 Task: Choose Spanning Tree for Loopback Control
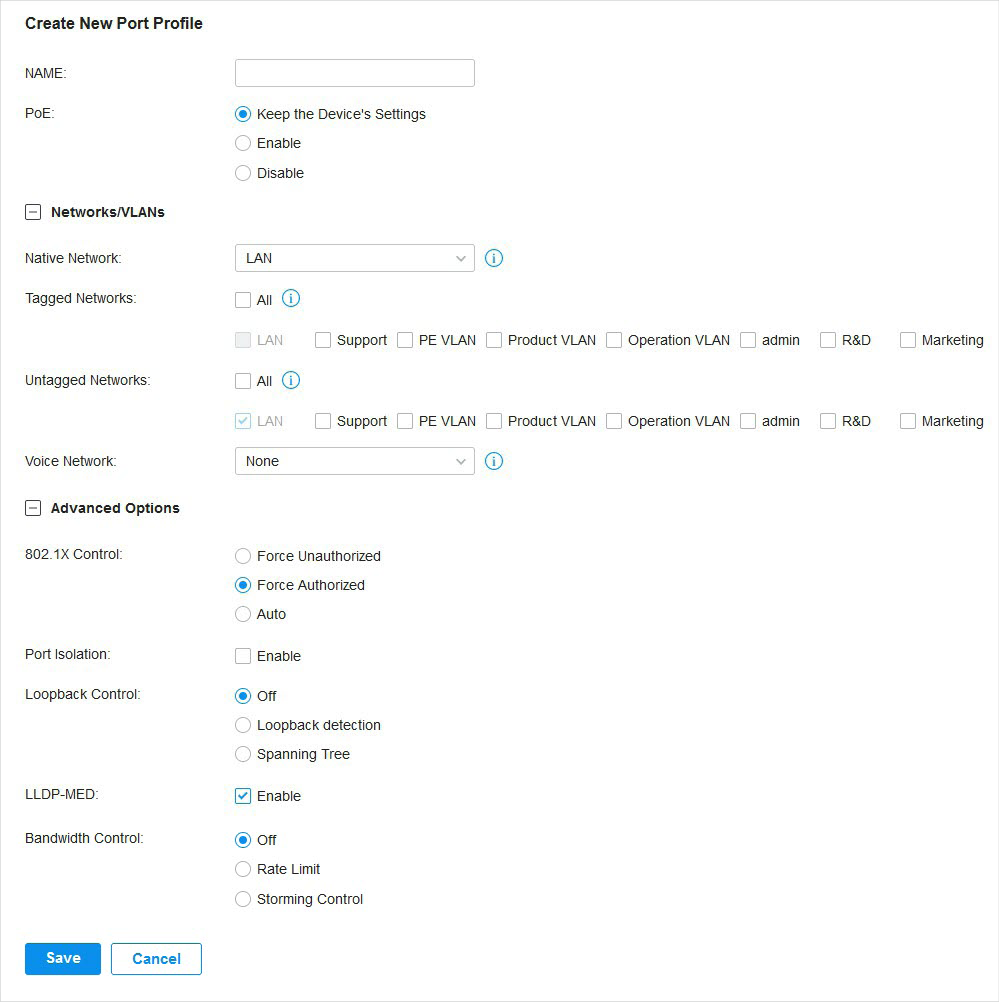(243, 754)
